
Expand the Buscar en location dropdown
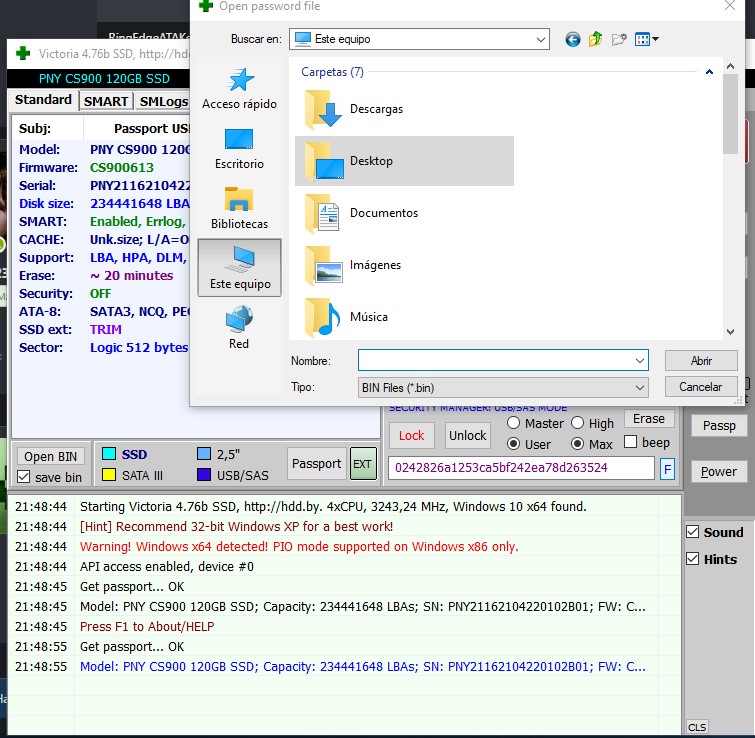[x=541, y=39]
